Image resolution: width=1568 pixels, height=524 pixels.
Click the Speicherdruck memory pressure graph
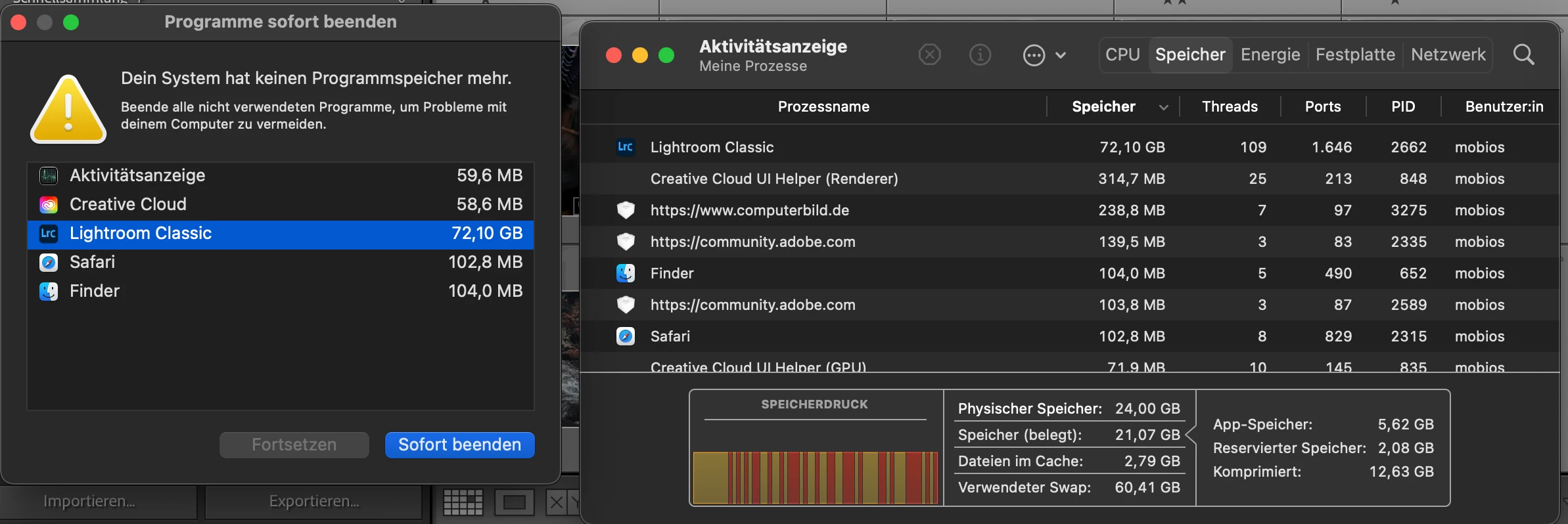[x=815, y=477]
